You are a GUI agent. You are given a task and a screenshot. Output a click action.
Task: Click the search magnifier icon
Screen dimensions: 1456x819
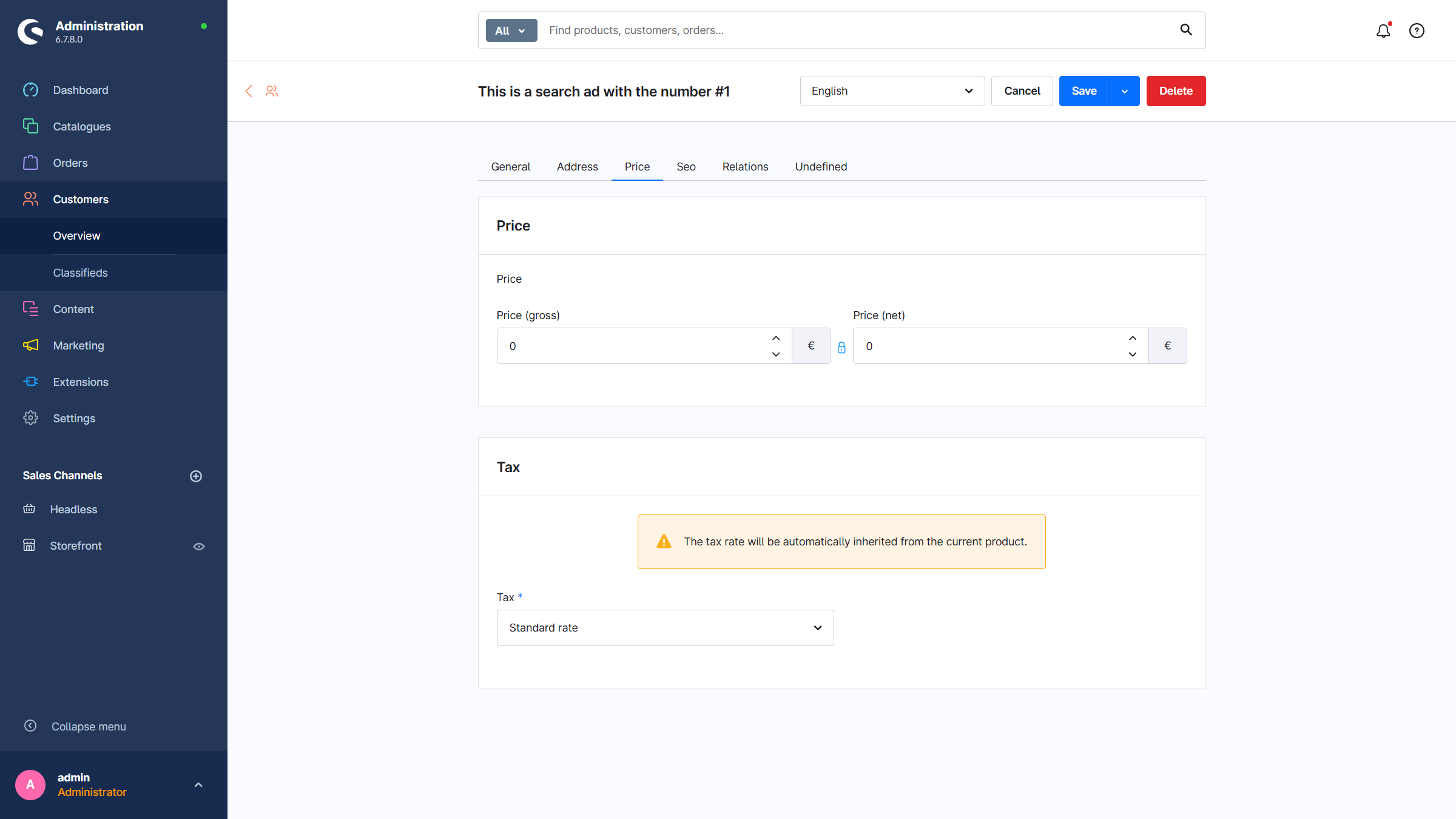click(1185, 30)
